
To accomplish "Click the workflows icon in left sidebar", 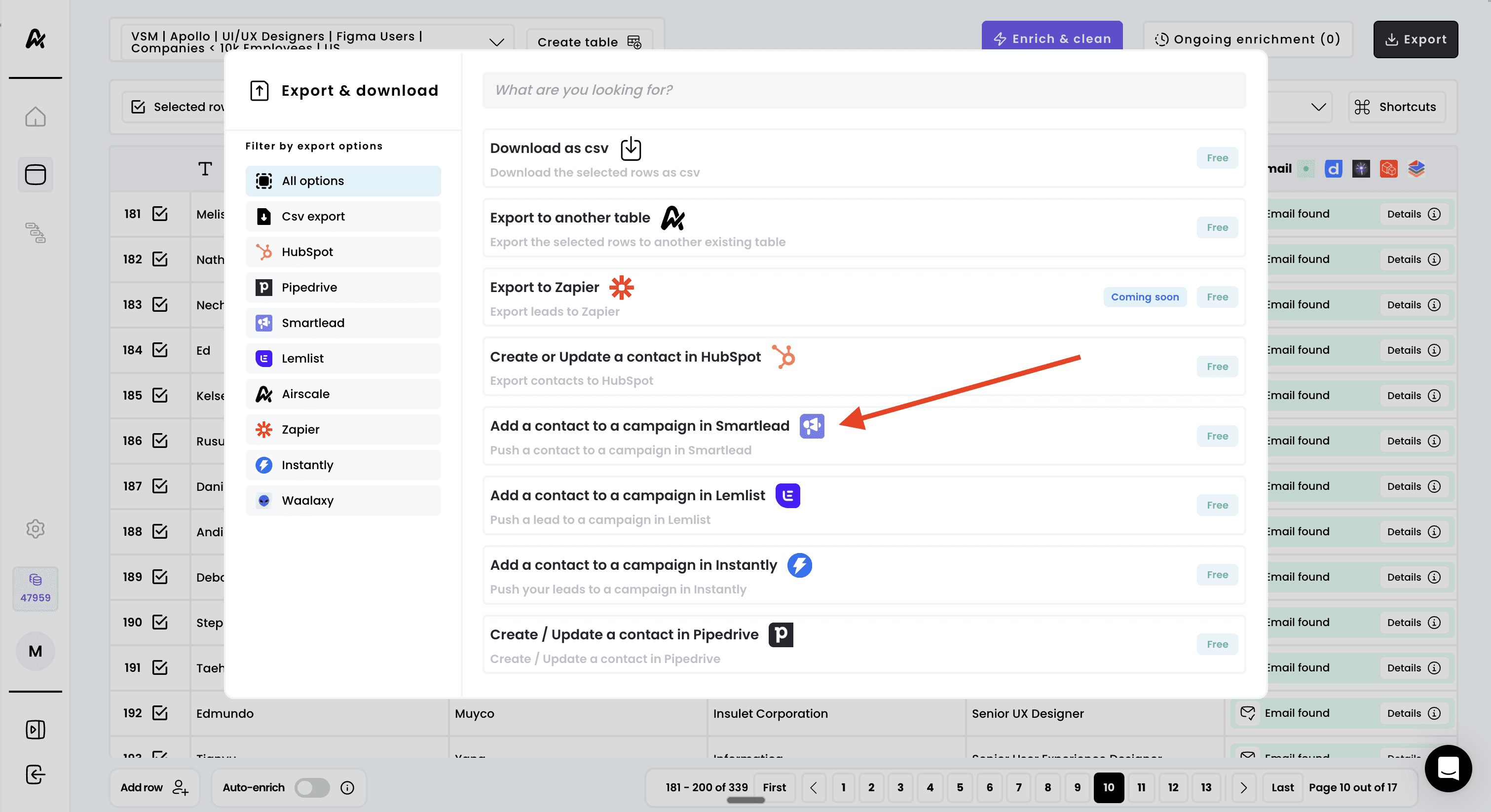I will (x=36, y=232).
